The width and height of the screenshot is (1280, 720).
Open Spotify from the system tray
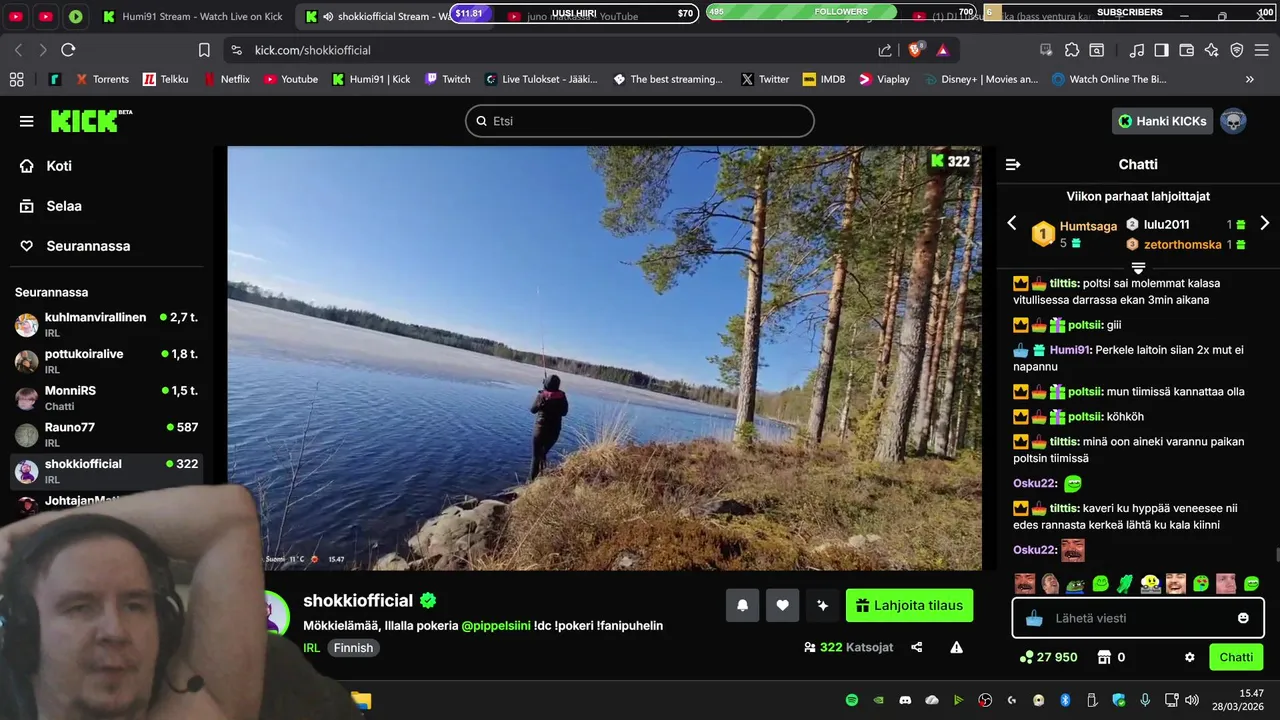pos(852,700)
